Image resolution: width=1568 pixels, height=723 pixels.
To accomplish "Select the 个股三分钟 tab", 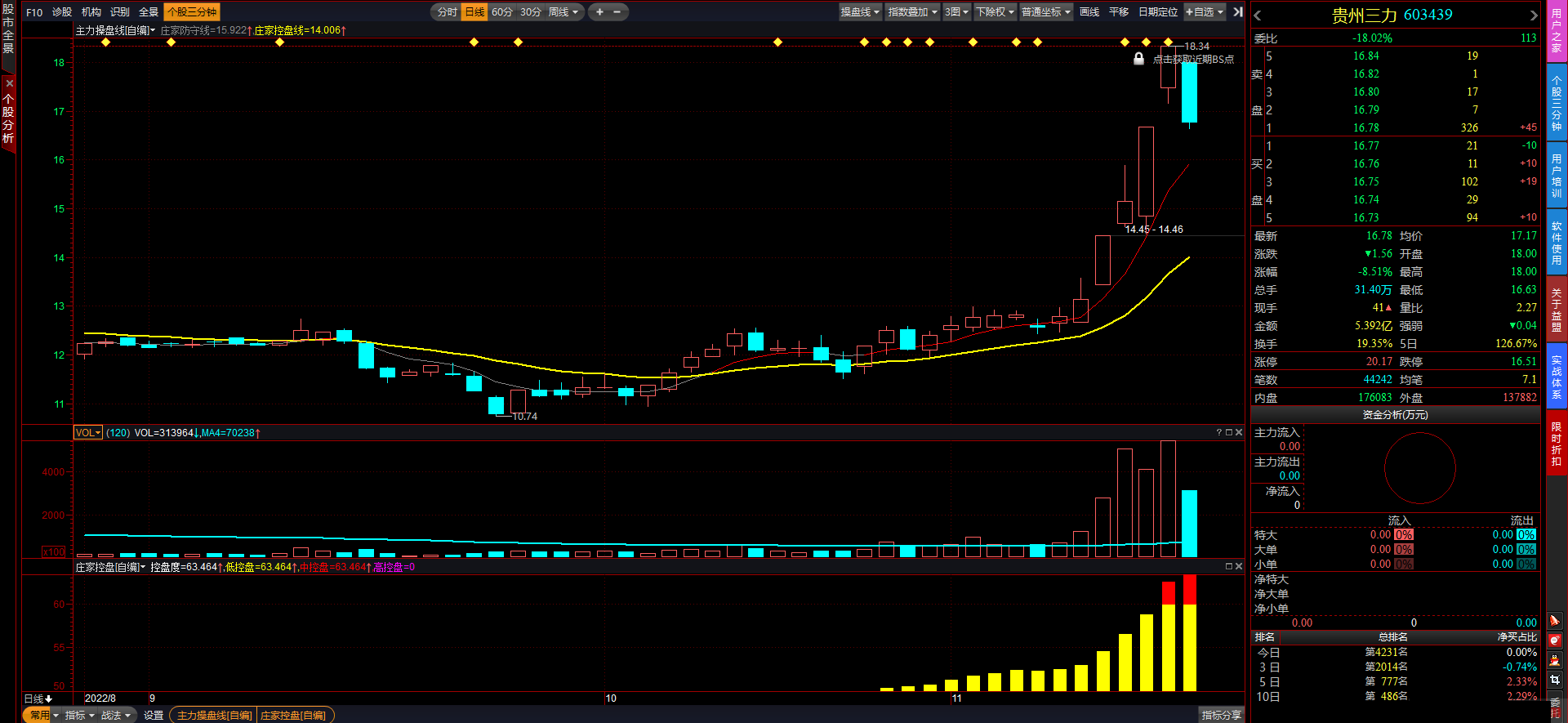I will pyautogui.click(x=192, y=12).
